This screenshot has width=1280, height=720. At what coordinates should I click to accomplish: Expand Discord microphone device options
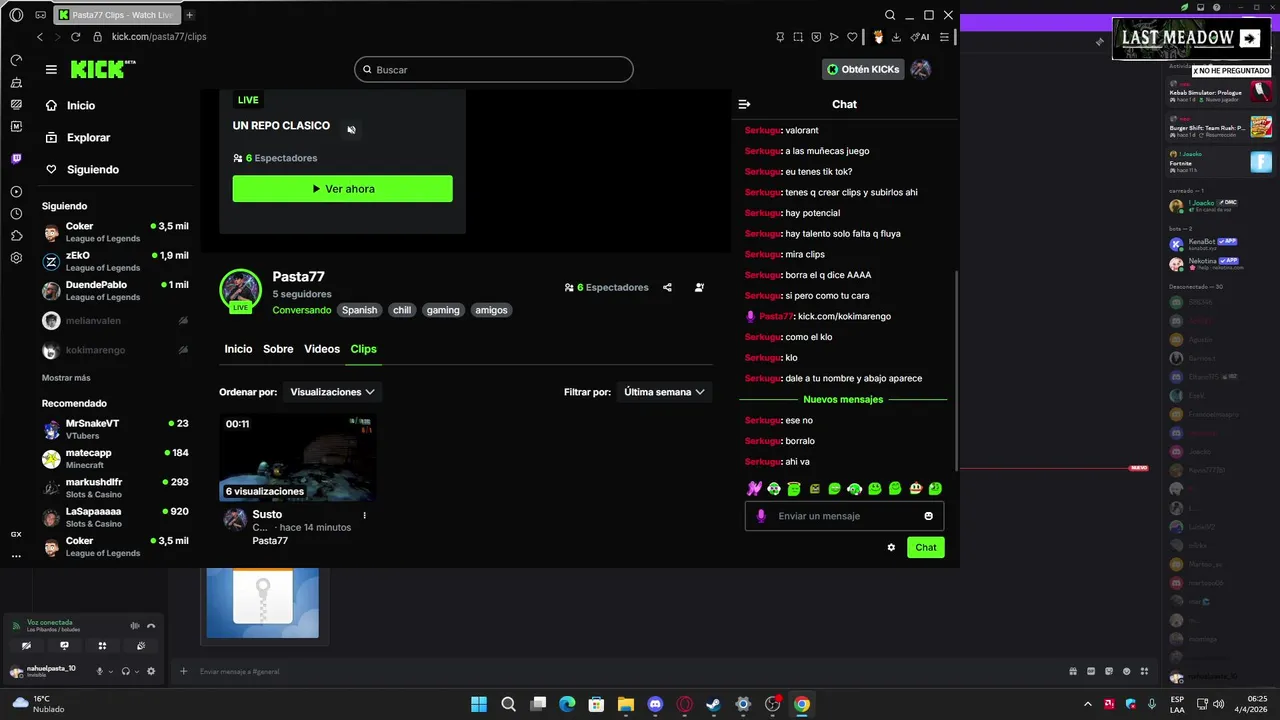tap(110, 671)
